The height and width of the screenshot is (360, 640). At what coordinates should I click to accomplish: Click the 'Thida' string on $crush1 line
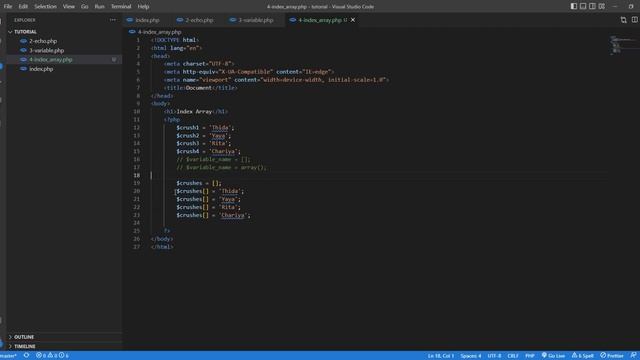click(x=220, y=128)
